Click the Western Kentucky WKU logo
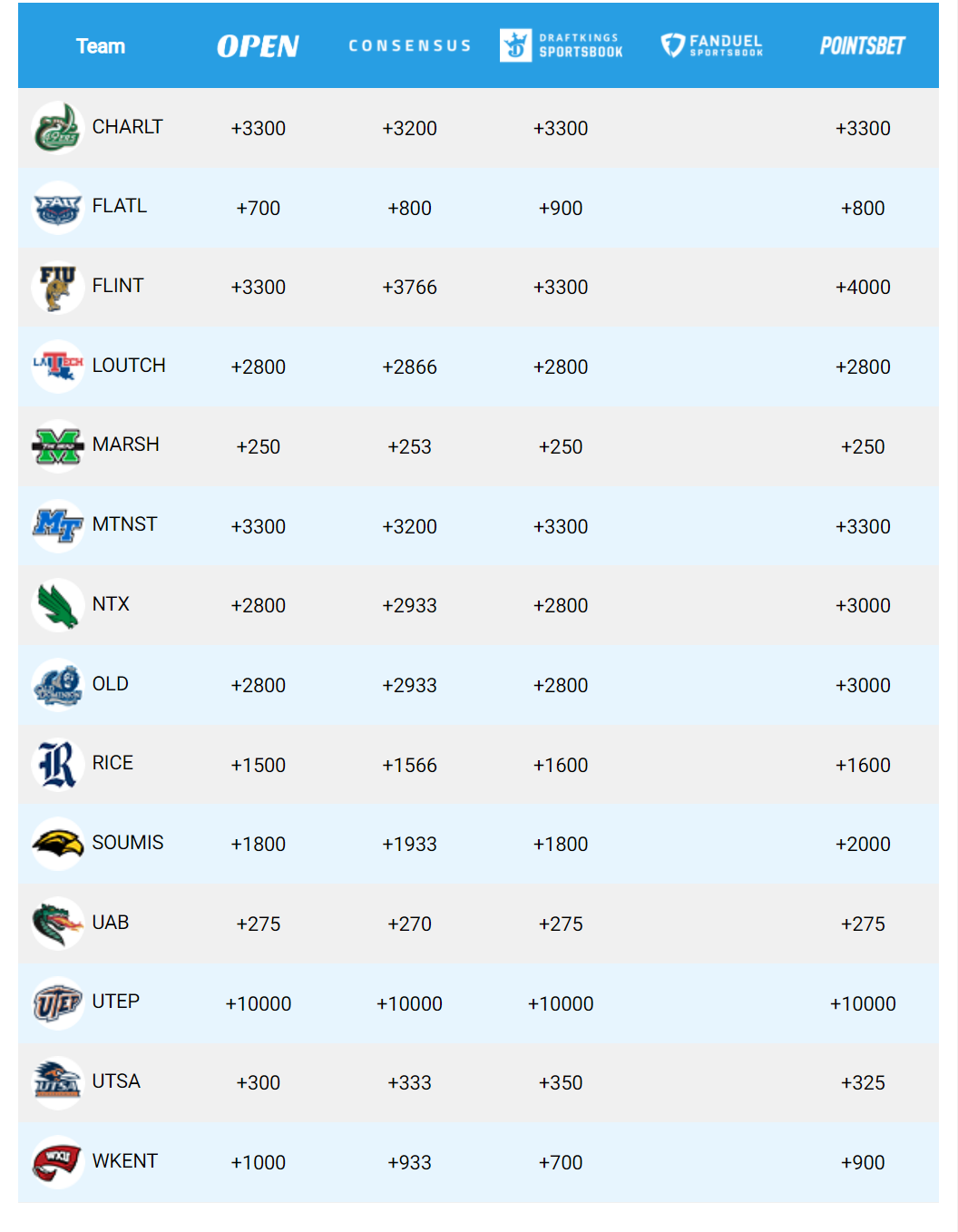958x1232 pixels. click(x=58, y=1162)
